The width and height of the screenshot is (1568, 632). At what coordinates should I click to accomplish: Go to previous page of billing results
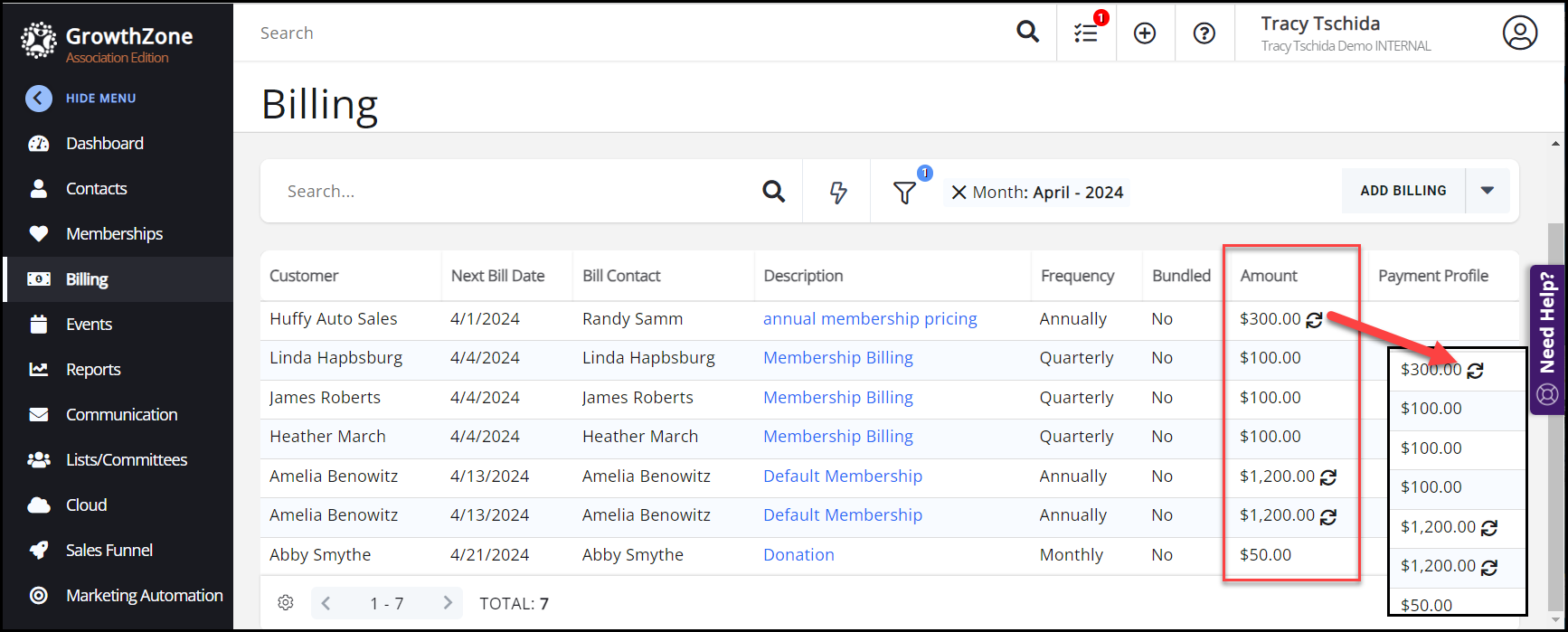[x=326, y=603]
